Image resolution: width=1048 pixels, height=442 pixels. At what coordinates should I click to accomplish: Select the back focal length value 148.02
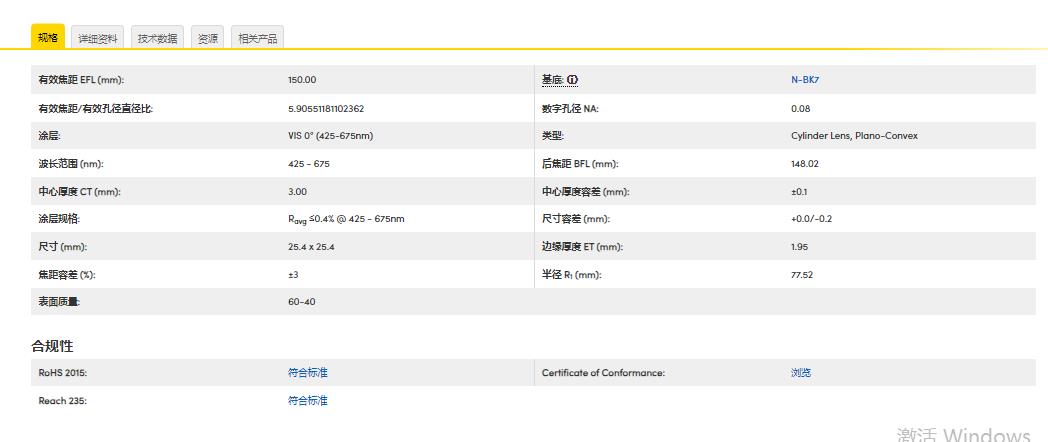coord(805,164)
